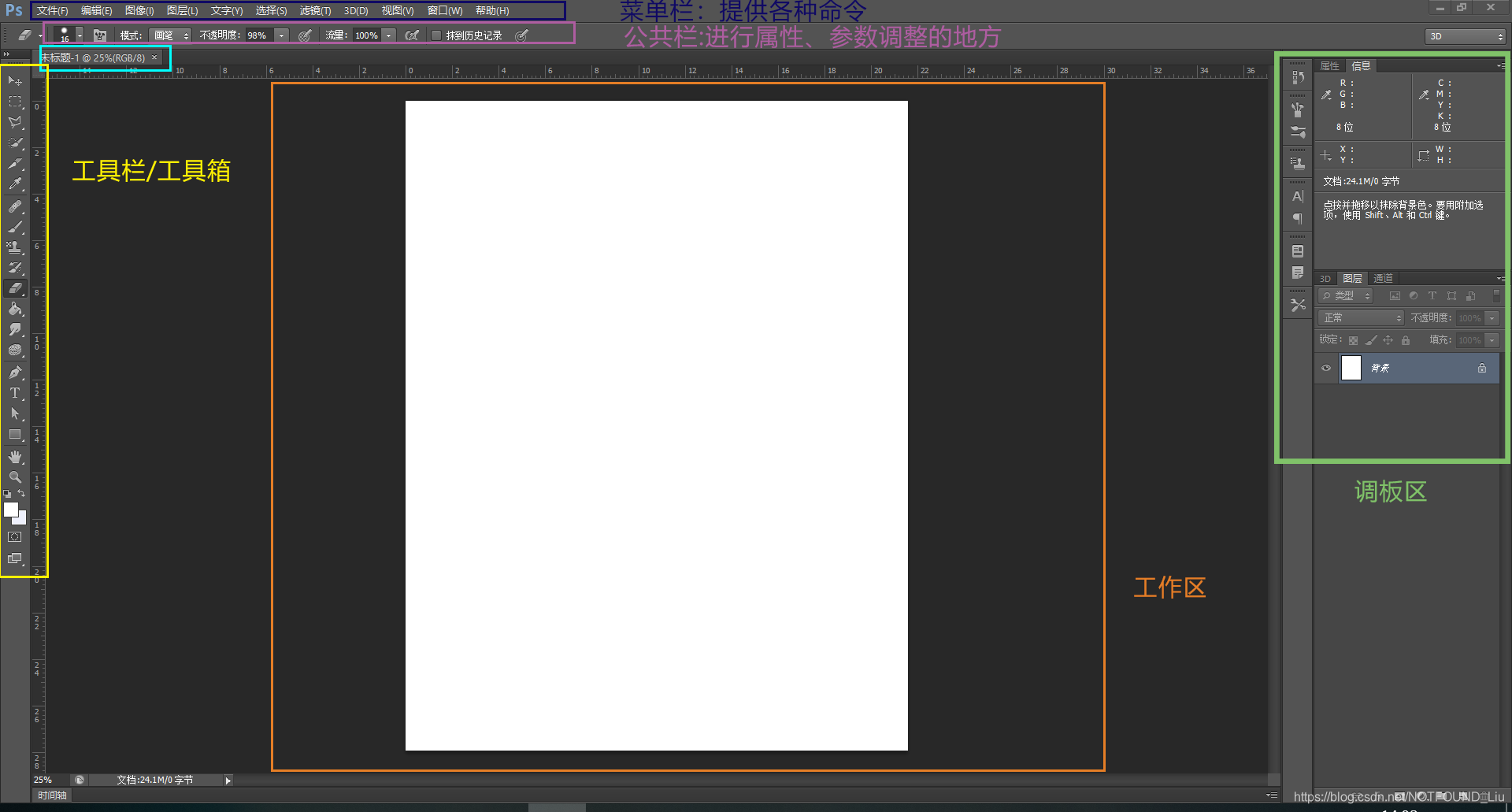Open the 编辑 (Edit) menu
Screen dimensions: 1512x812
click(x=96, y=11)
